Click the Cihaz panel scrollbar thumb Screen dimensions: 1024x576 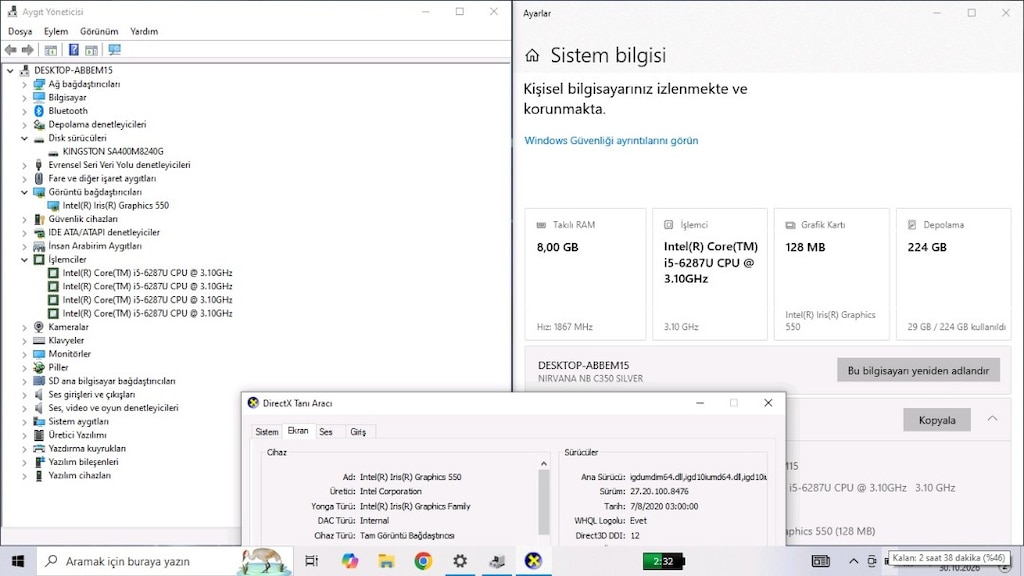(x=543, y=502)
